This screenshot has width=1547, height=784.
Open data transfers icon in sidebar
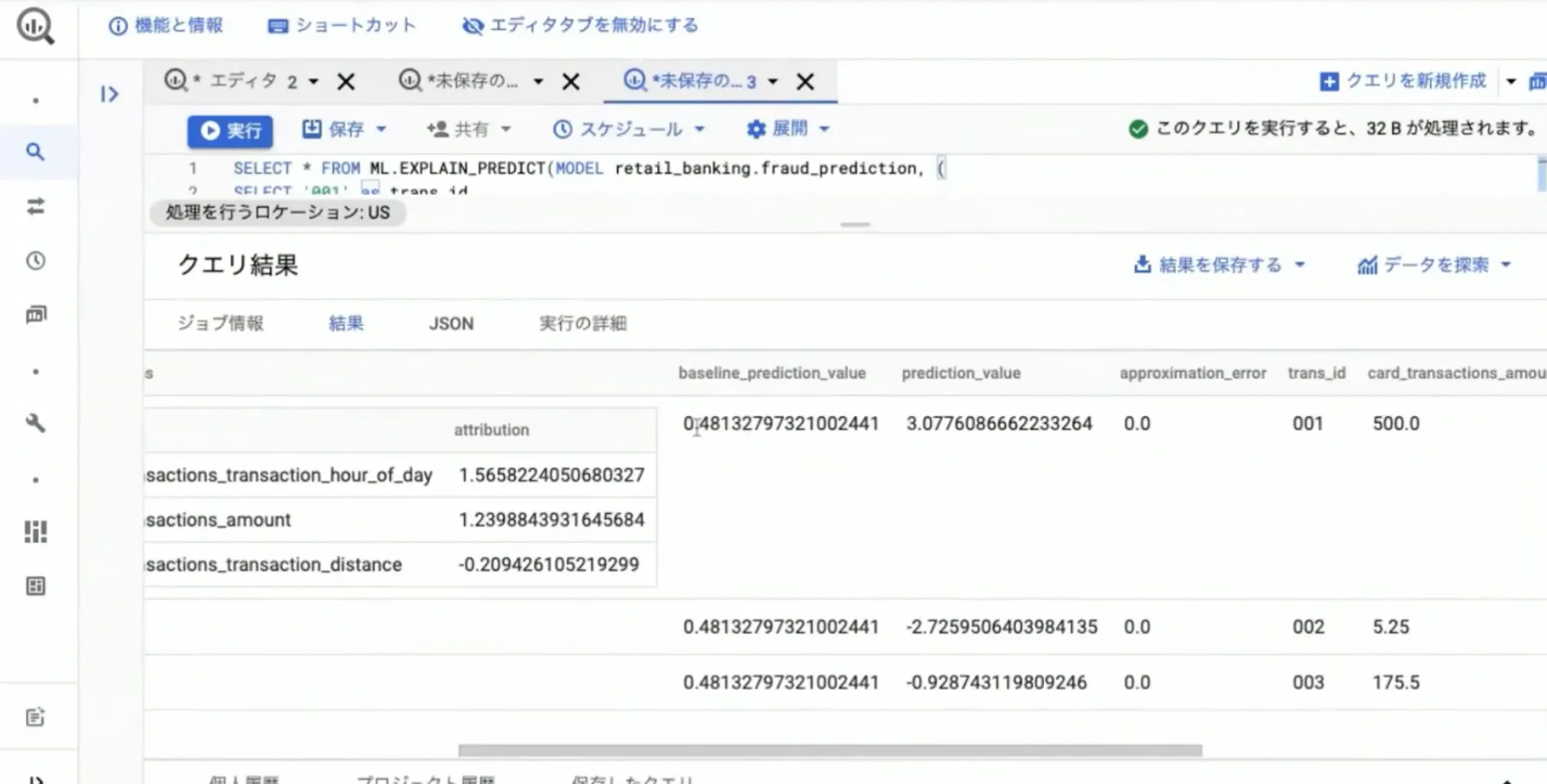point(35,206)
